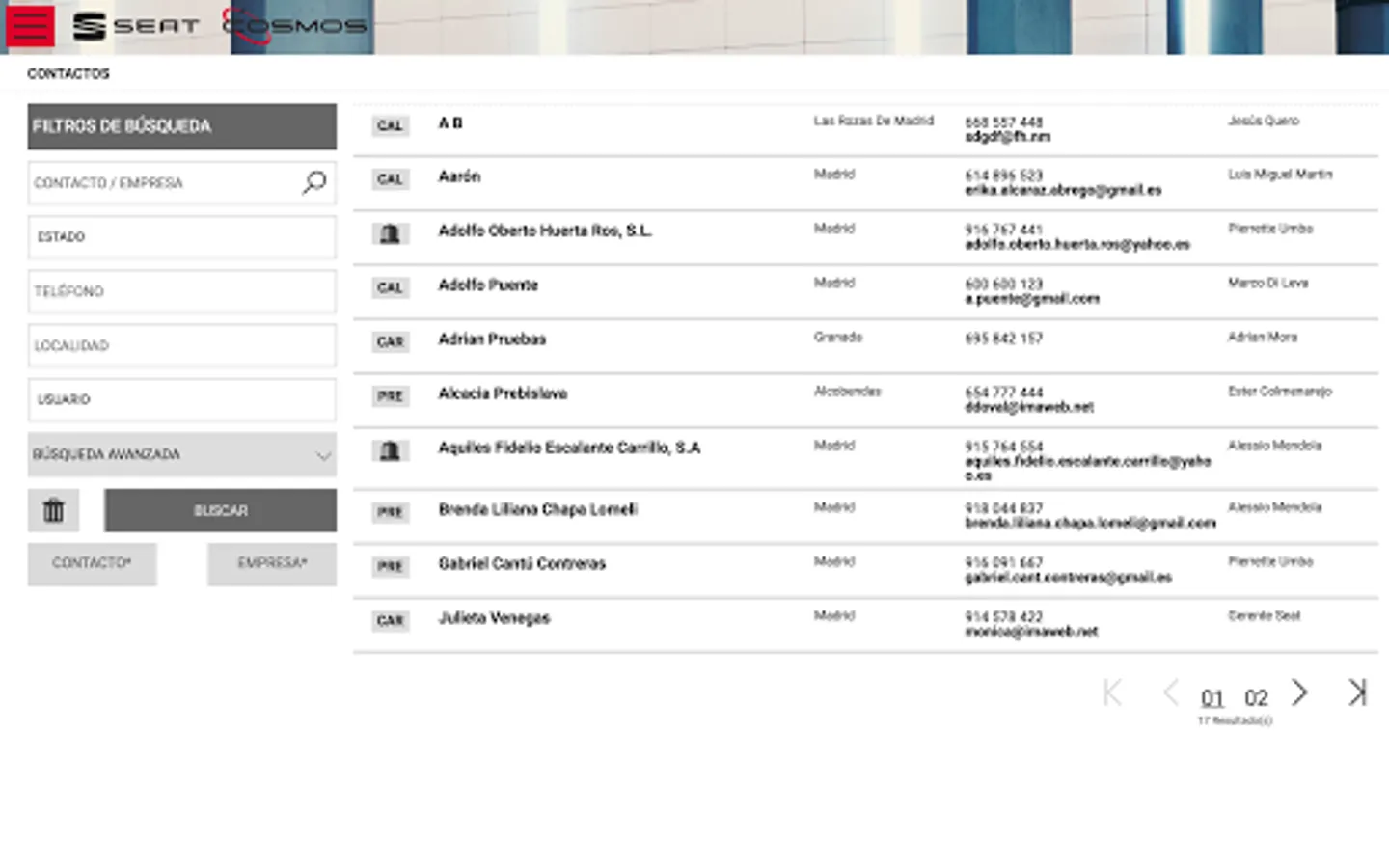Click the trash clear-filters icon

click(x=53, y=510)
